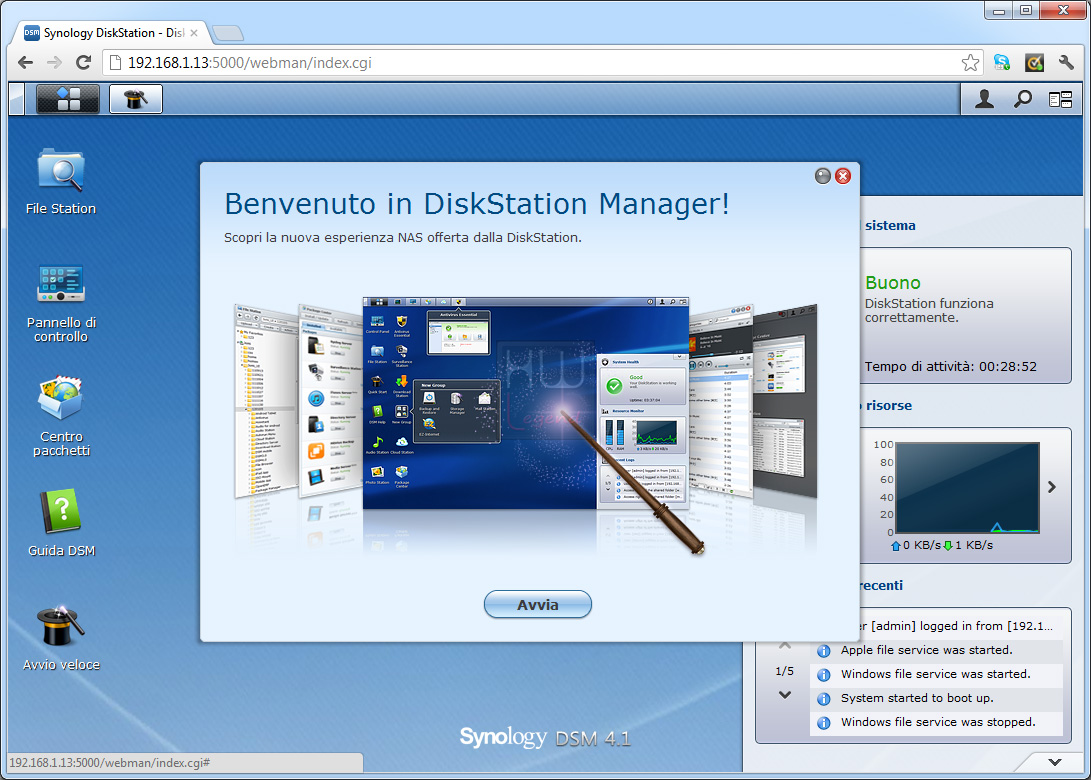Select 'Windows file service was stopped.' log entry
1091x780 pixels.
[938, 722]
